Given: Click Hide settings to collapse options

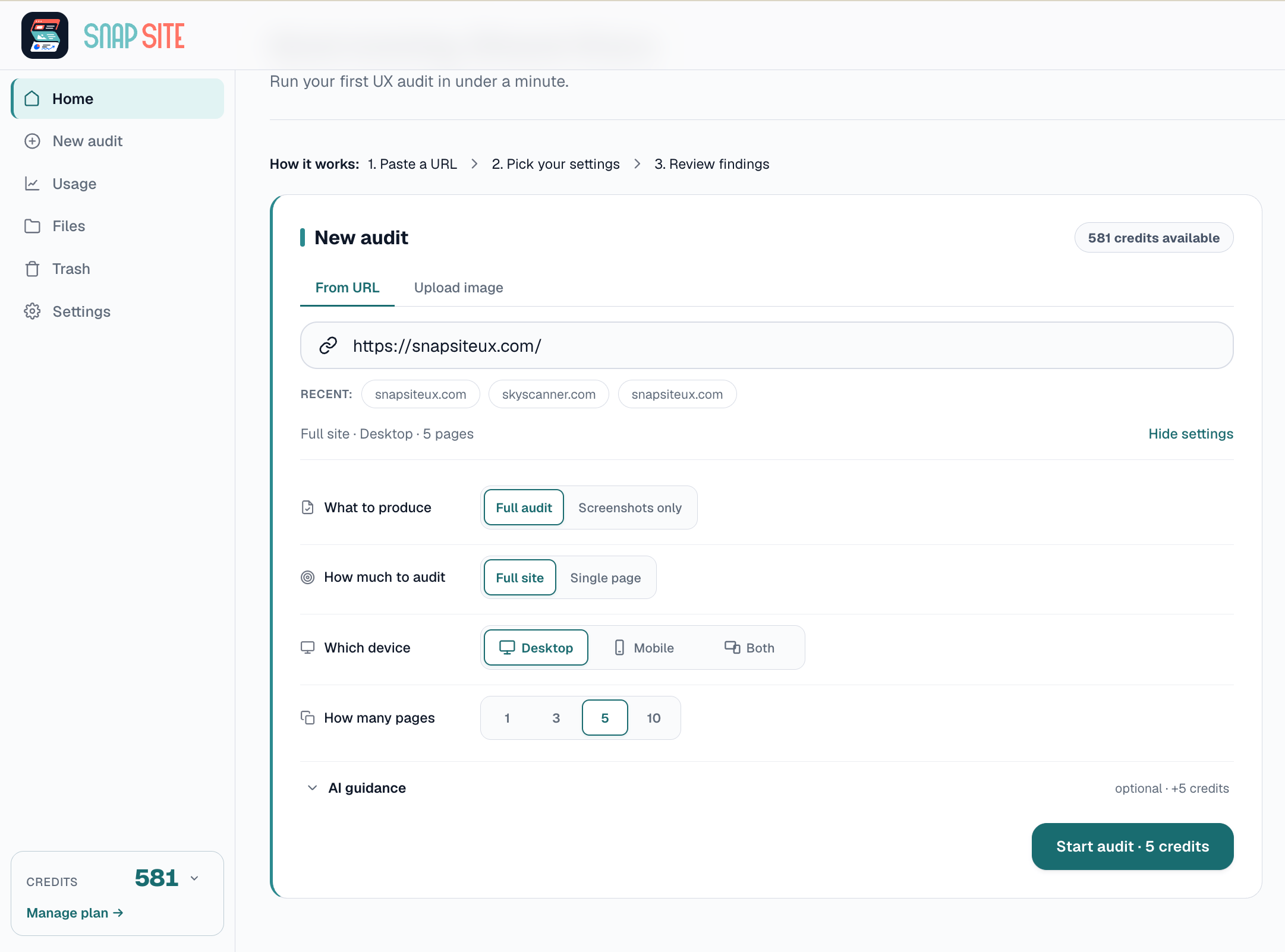Looking at the screenshot, I should [x=1190, y=434].
